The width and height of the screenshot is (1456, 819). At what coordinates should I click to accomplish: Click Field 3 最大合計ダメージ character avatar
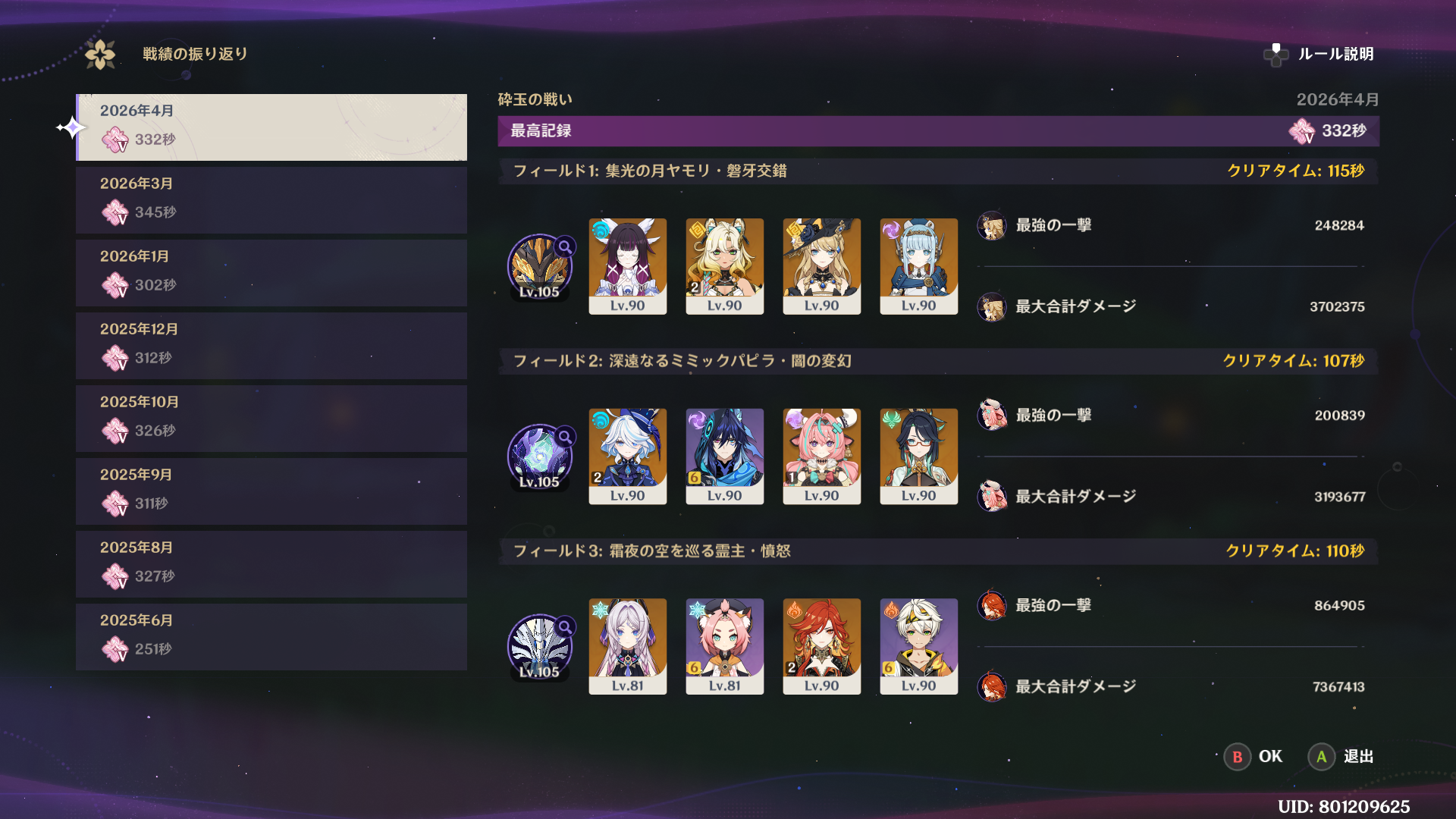click(x=992, y=687)
